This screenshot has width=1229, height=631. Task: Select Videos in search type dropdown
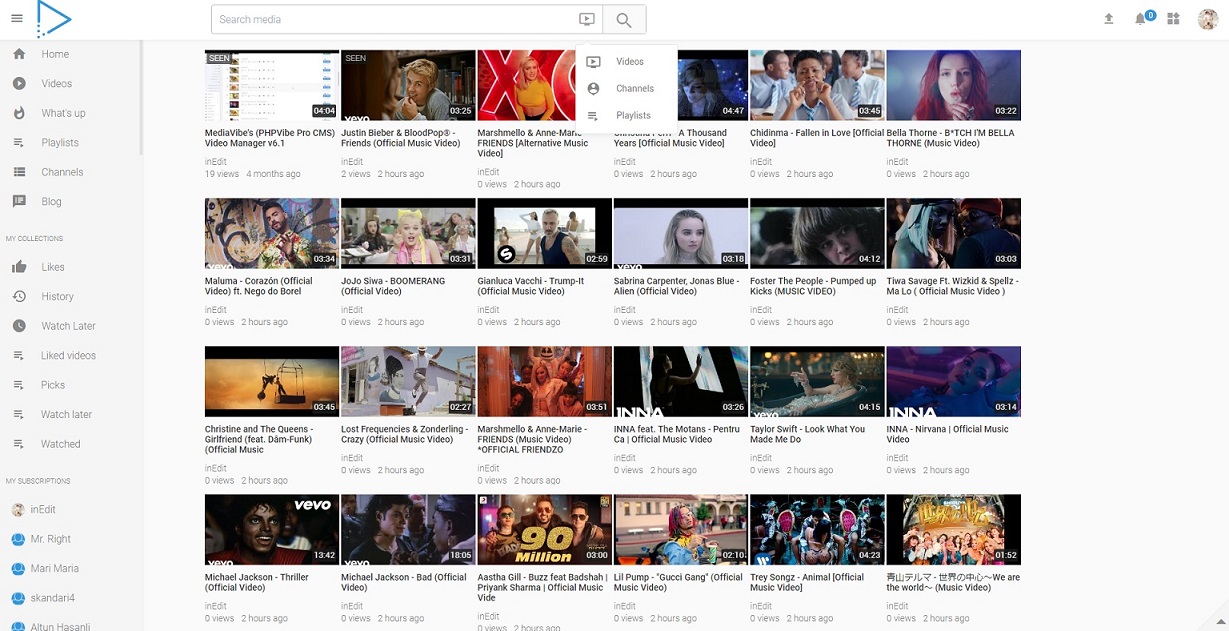pyautogui.click(x=627, y=62)
